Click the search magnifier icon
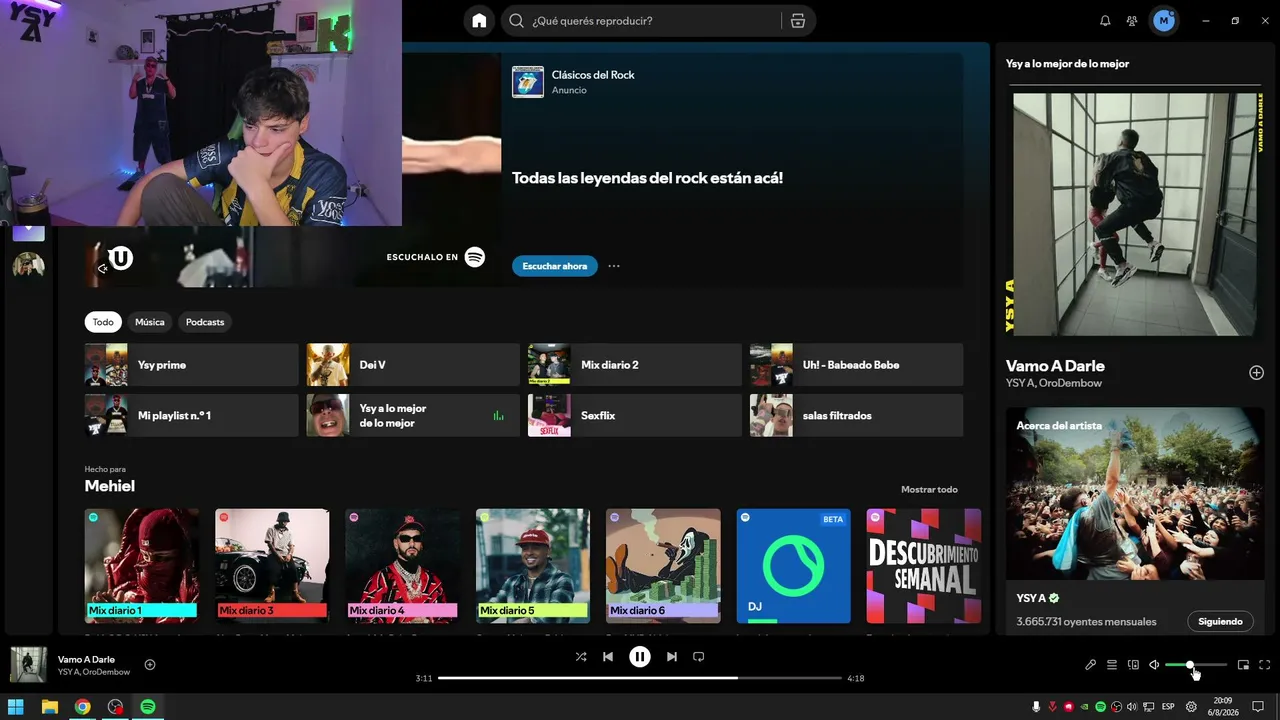1280x720 pixels. (x=516, y=21)
